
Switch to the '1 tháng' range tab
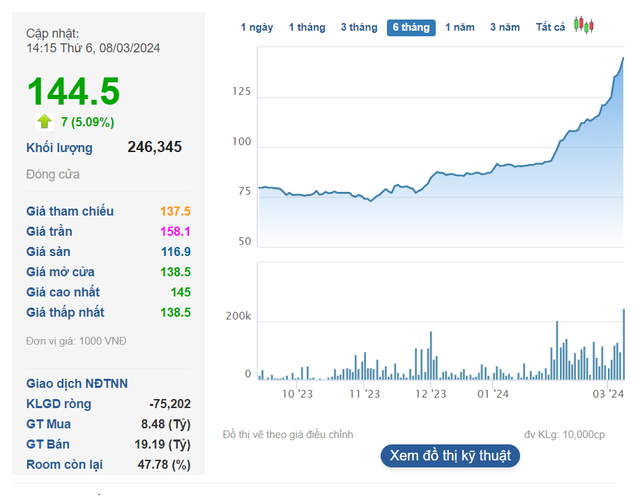tap(307, 27)
